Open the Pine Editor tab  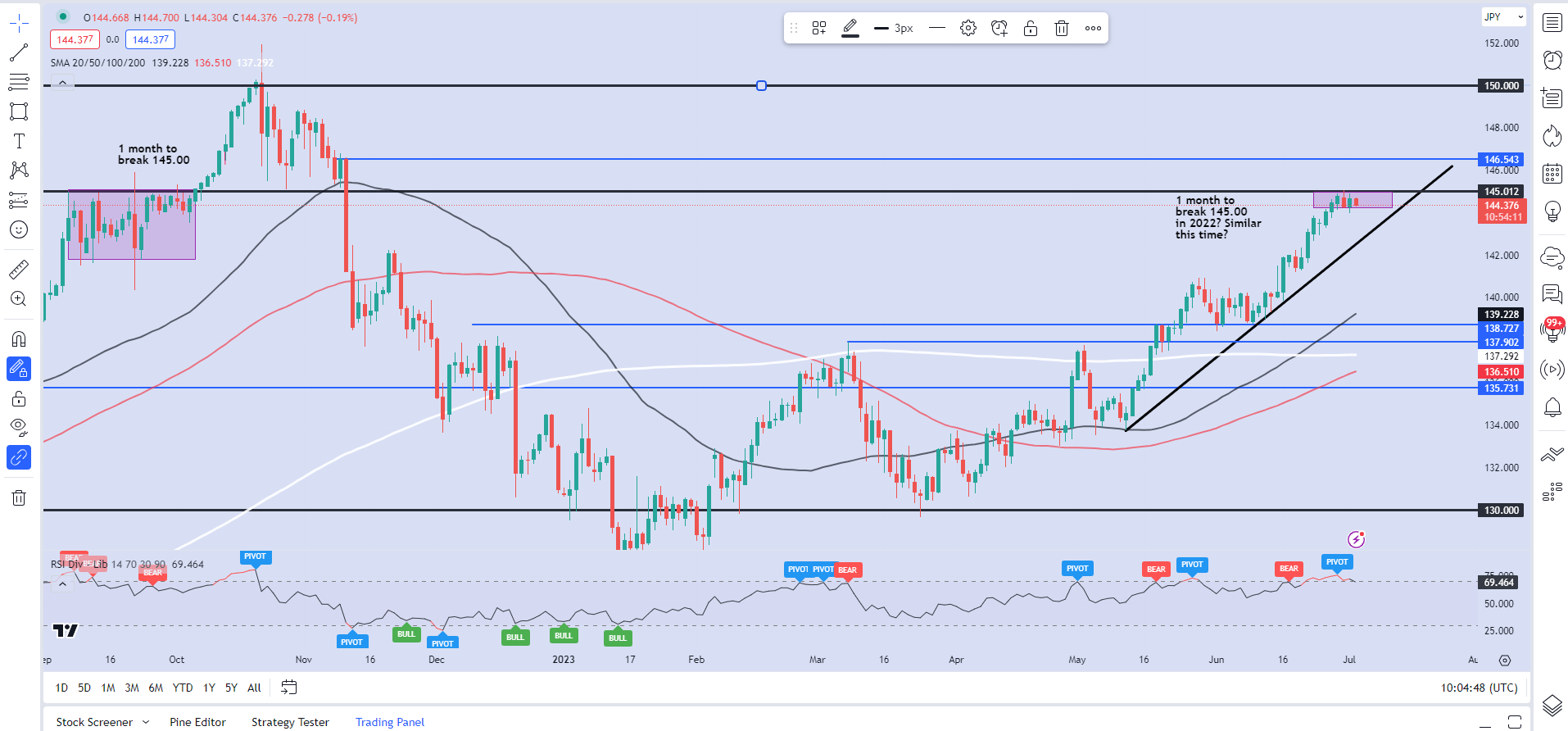pyautogui.click(x=197, y=722)
